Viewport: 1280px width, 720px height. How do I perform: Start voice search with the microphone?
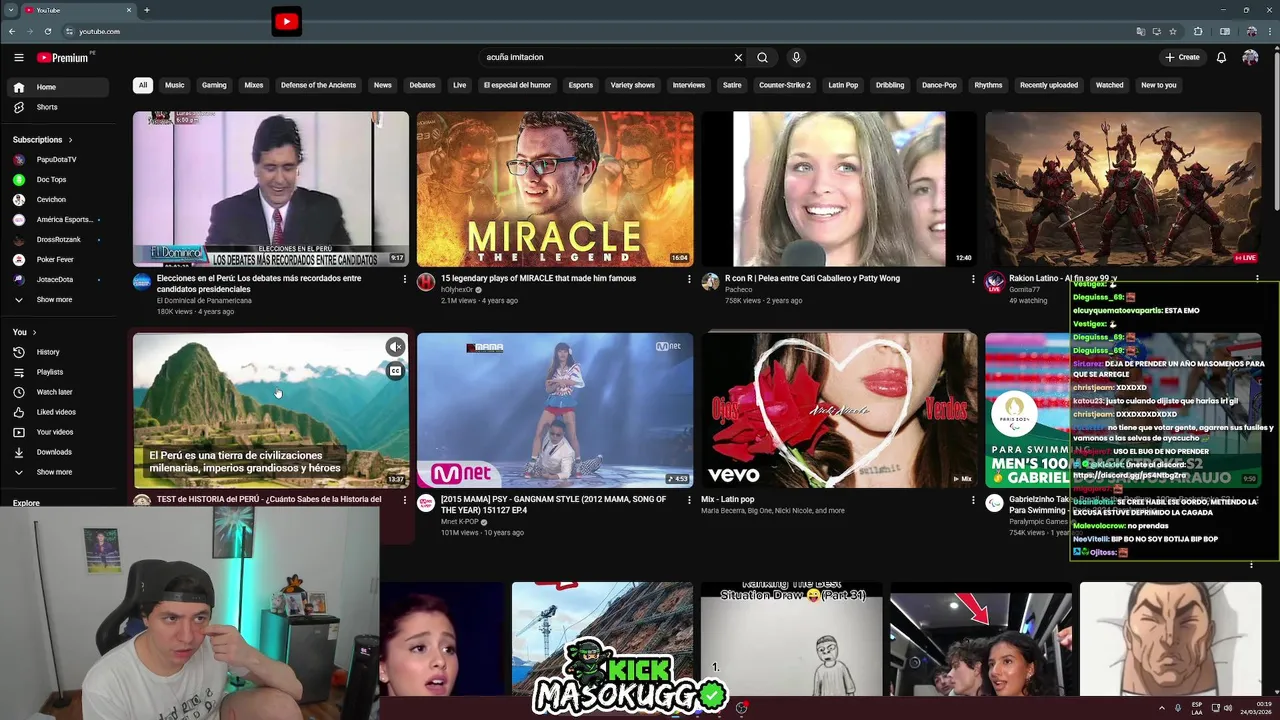tap(796, 58)
